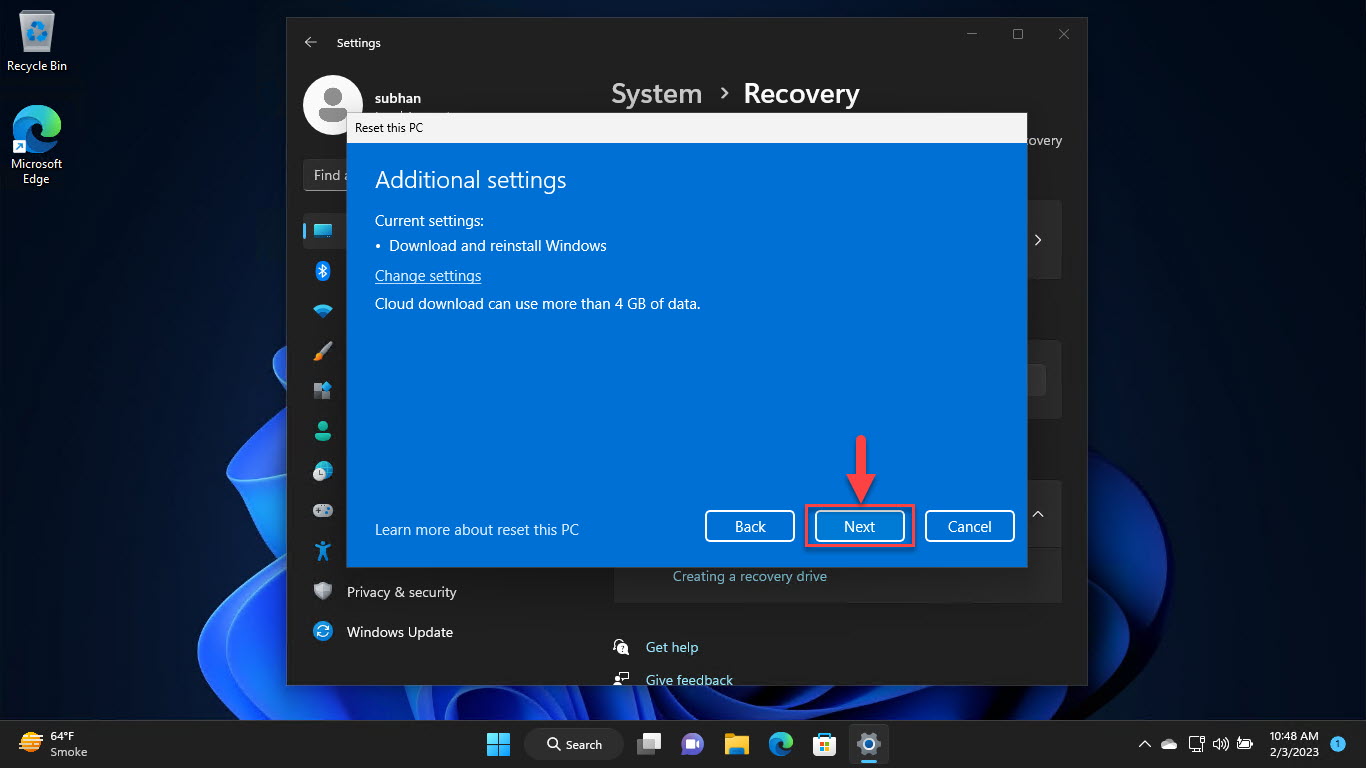
Task: Click the subhan profile avatar
Action: tap(332, 104)
